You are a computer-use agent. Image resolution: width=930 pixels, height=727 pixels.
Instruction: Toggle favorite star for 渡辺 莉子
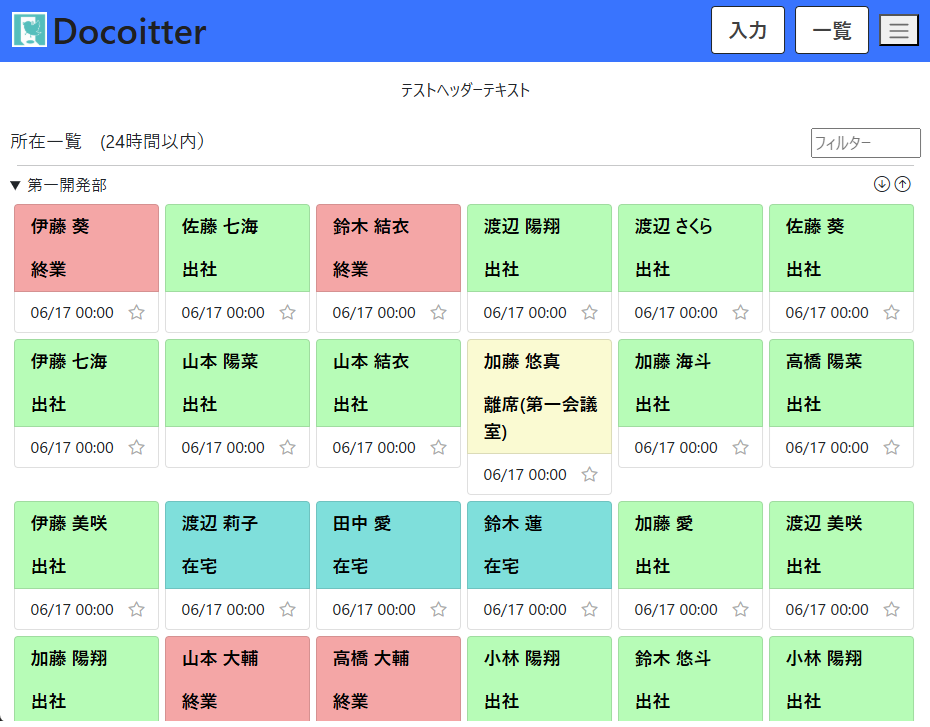[288, 609]
